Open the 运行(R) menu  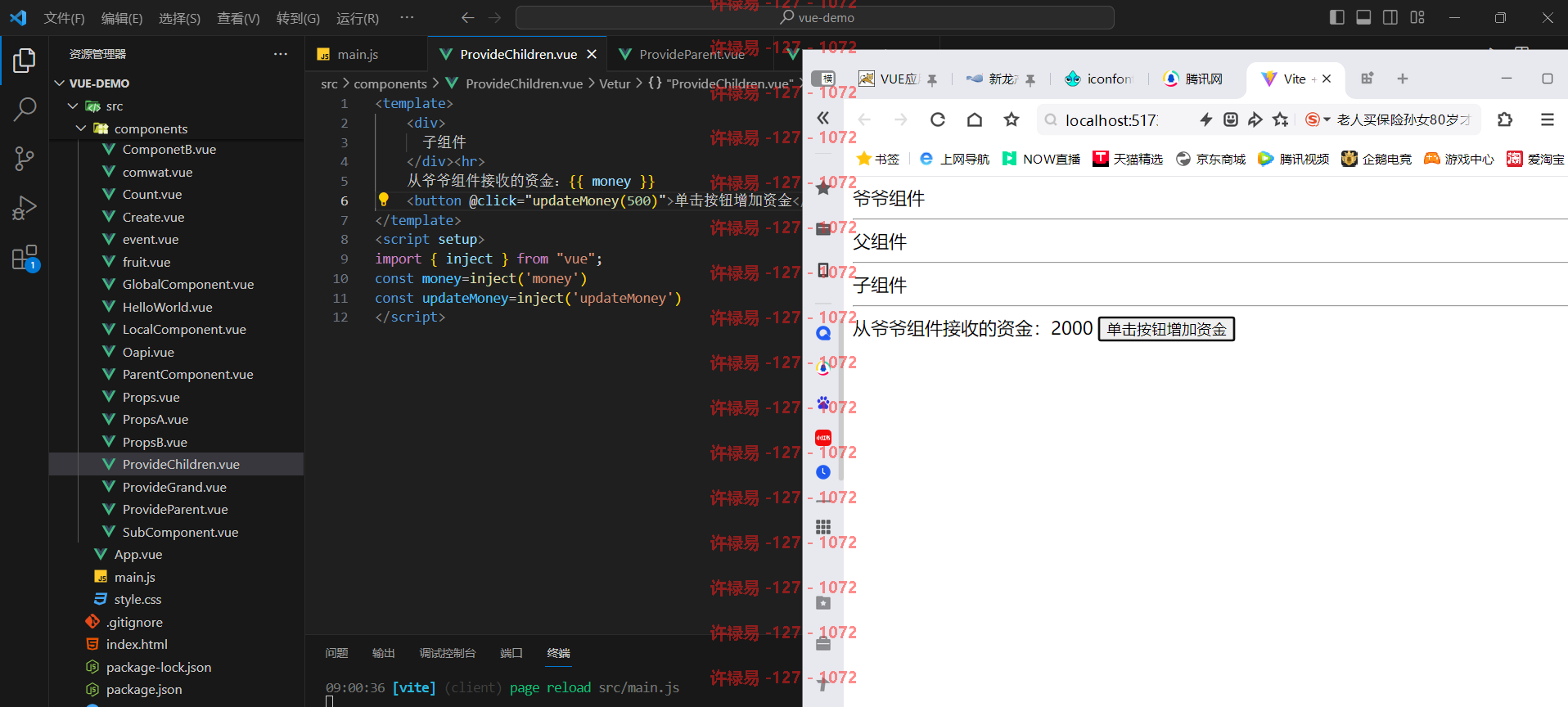(358, 18)
